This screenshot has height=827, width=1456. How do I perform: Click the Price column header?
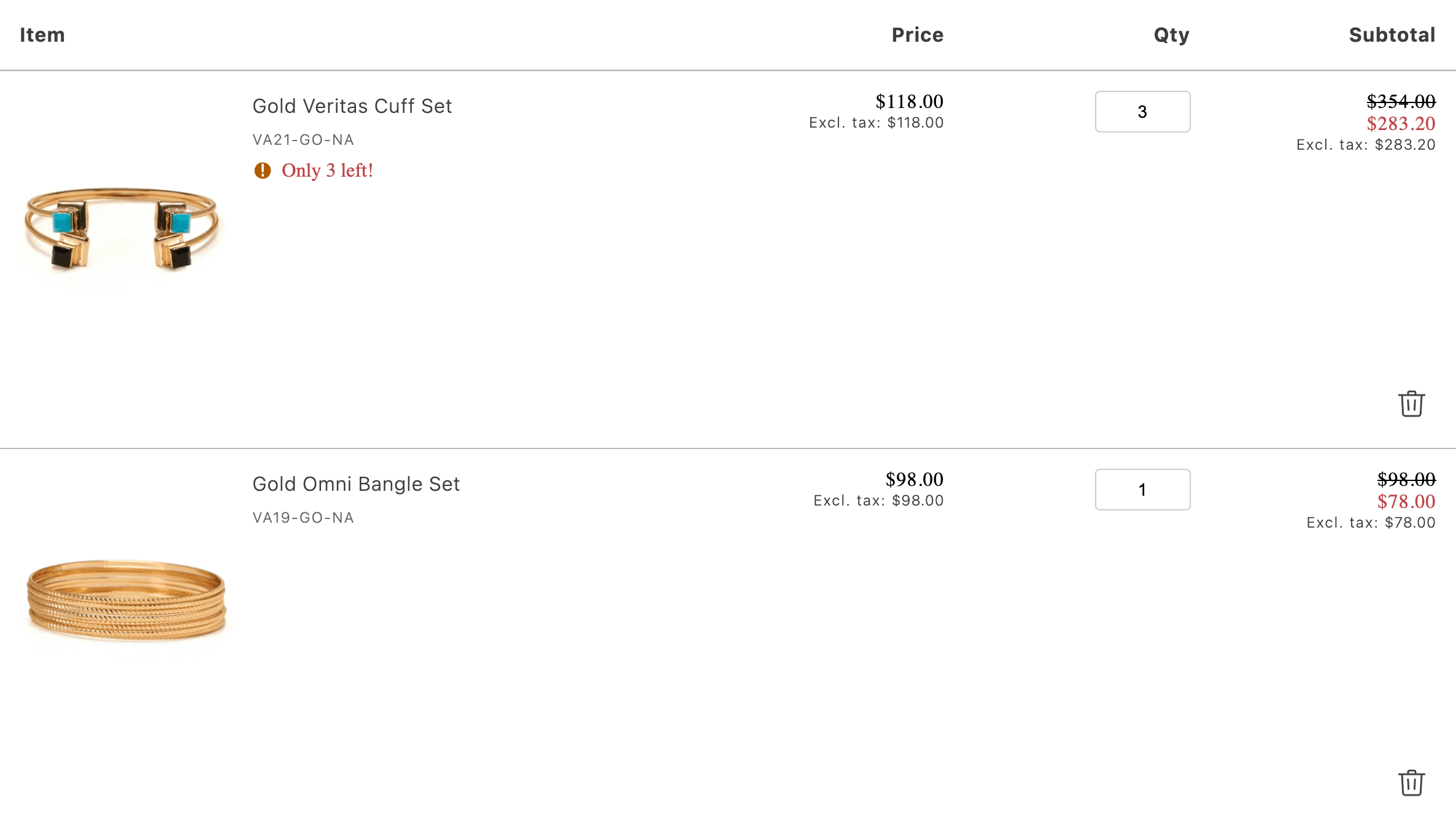(x=917, y=35)
